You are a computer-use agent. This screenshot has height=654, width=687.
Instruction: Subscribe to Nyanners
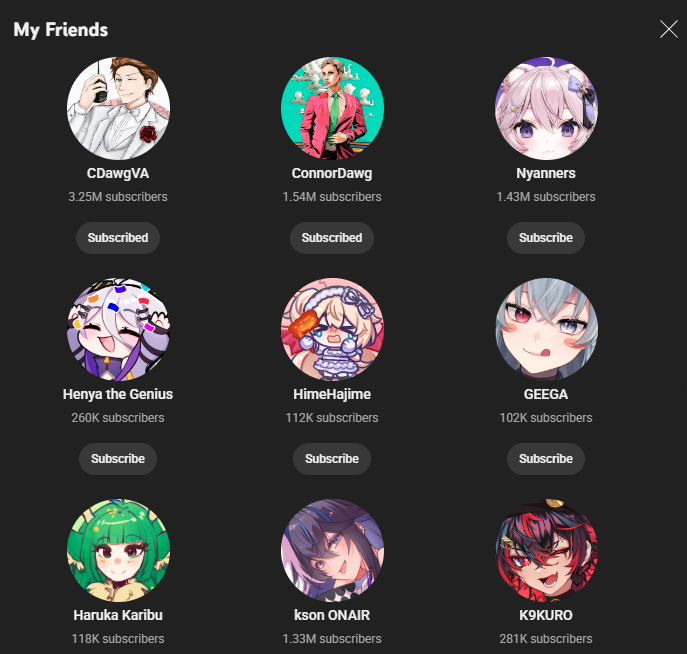pos(546,238)
